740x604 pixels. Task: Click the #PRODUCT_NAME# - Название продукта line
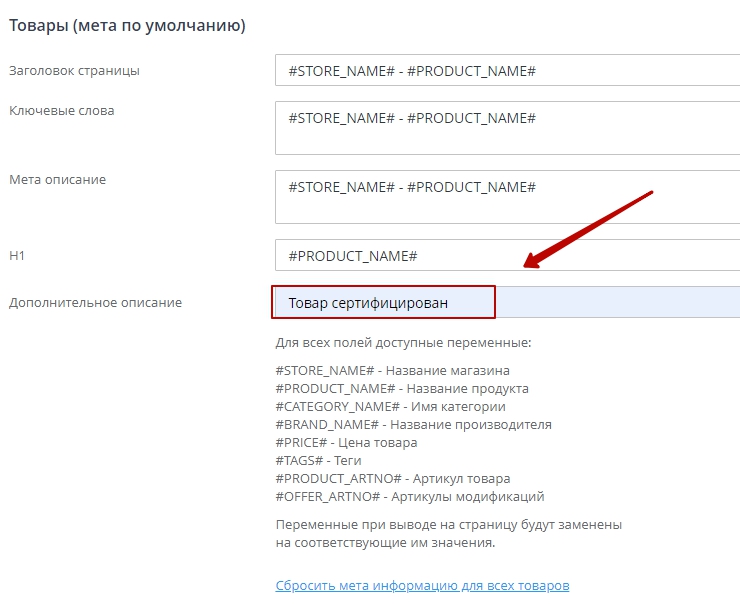(402, 388)
